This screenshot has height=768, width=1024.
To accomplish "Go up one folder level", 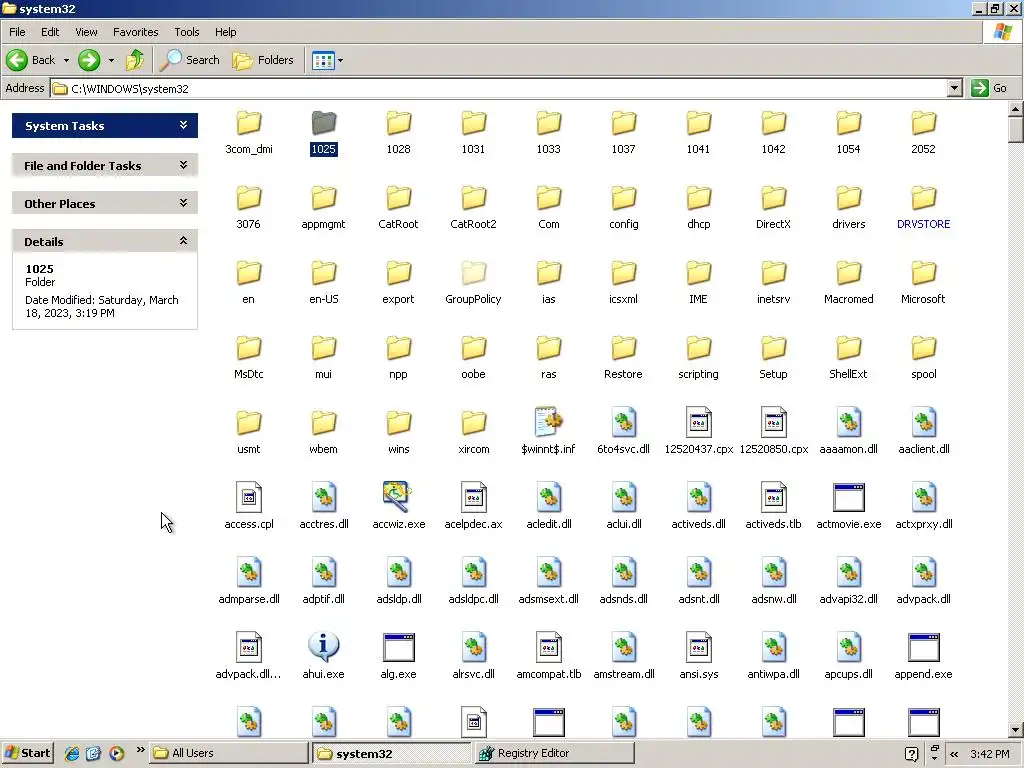I will click(135, 60).
